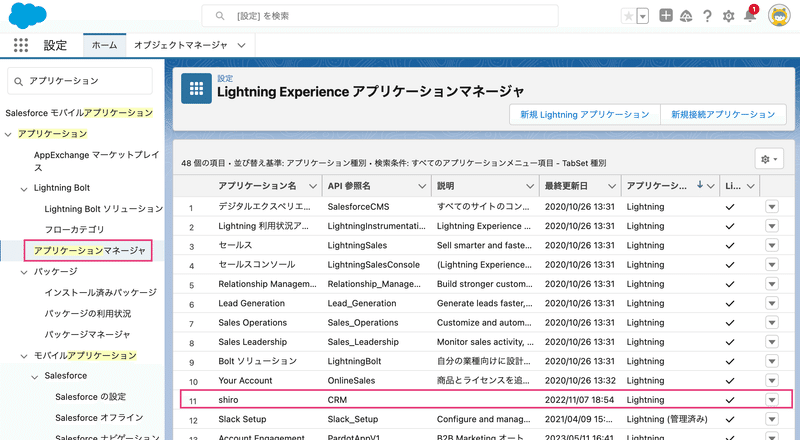Open 説明 column menu
The height and width of the screenshot is (440, 800).
tap(530, 186)
